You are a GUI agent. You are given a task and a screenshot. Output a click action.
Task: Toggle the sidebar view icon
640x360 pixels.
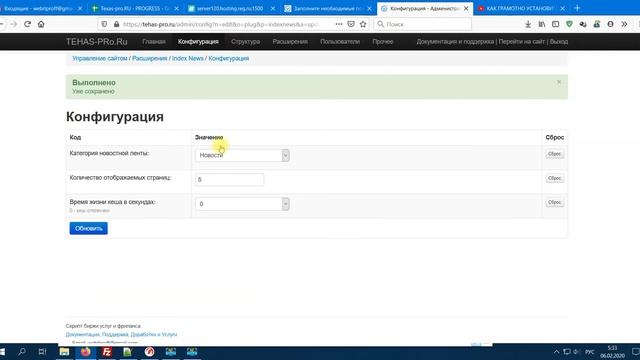tap(556, 24)
